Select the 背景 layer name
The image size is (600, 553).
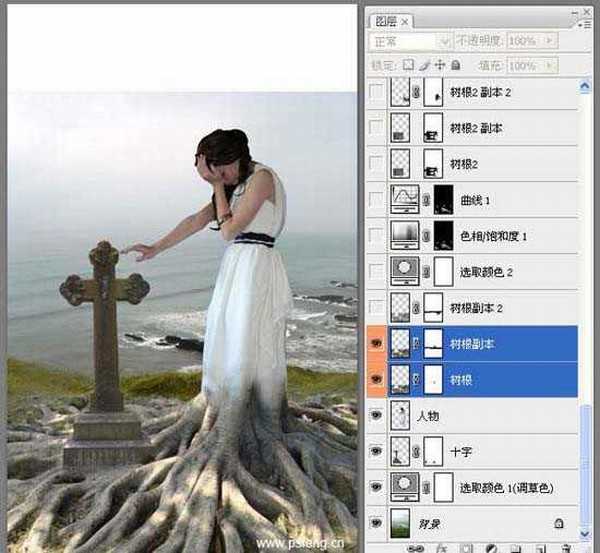click(x=430, y=524)
